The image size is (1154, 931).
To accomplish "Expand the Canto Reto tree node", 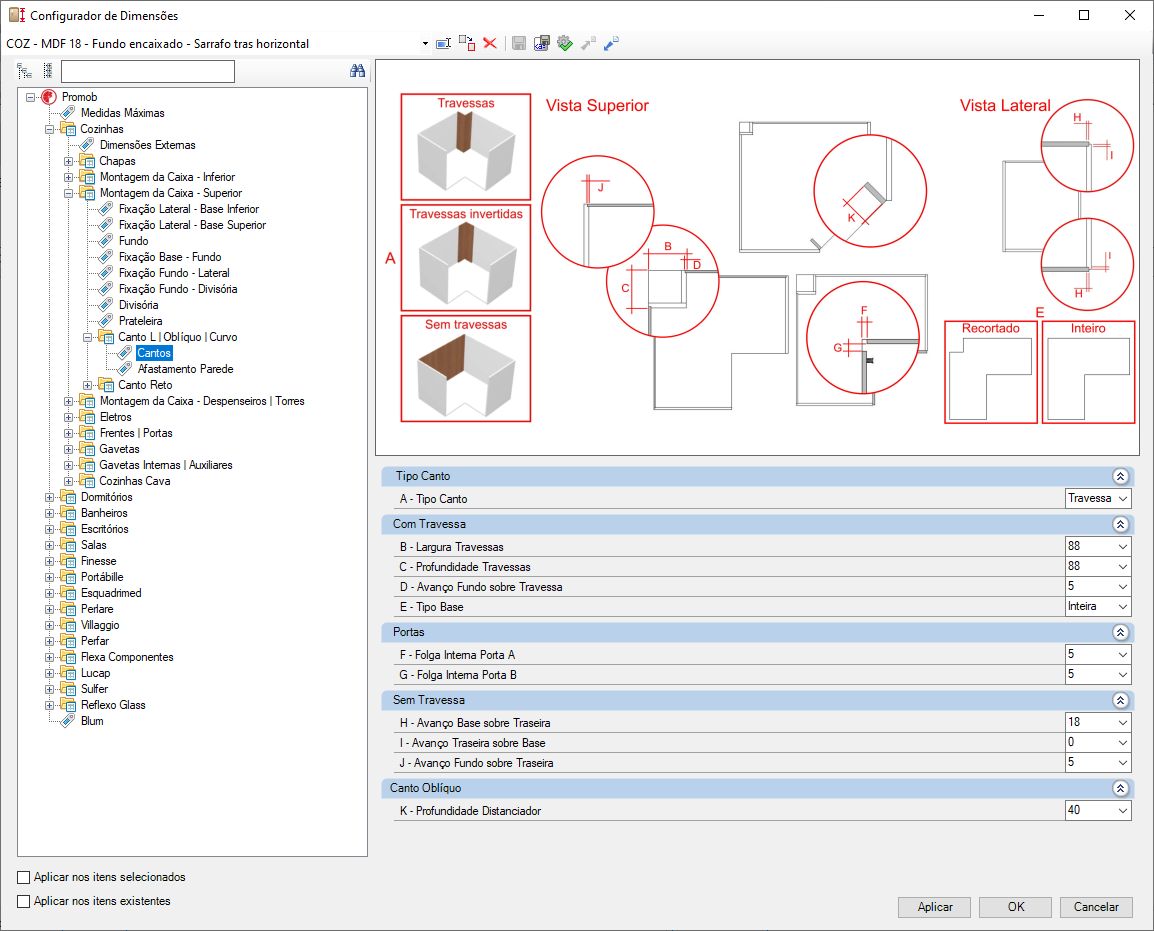I will click(88, 385).
